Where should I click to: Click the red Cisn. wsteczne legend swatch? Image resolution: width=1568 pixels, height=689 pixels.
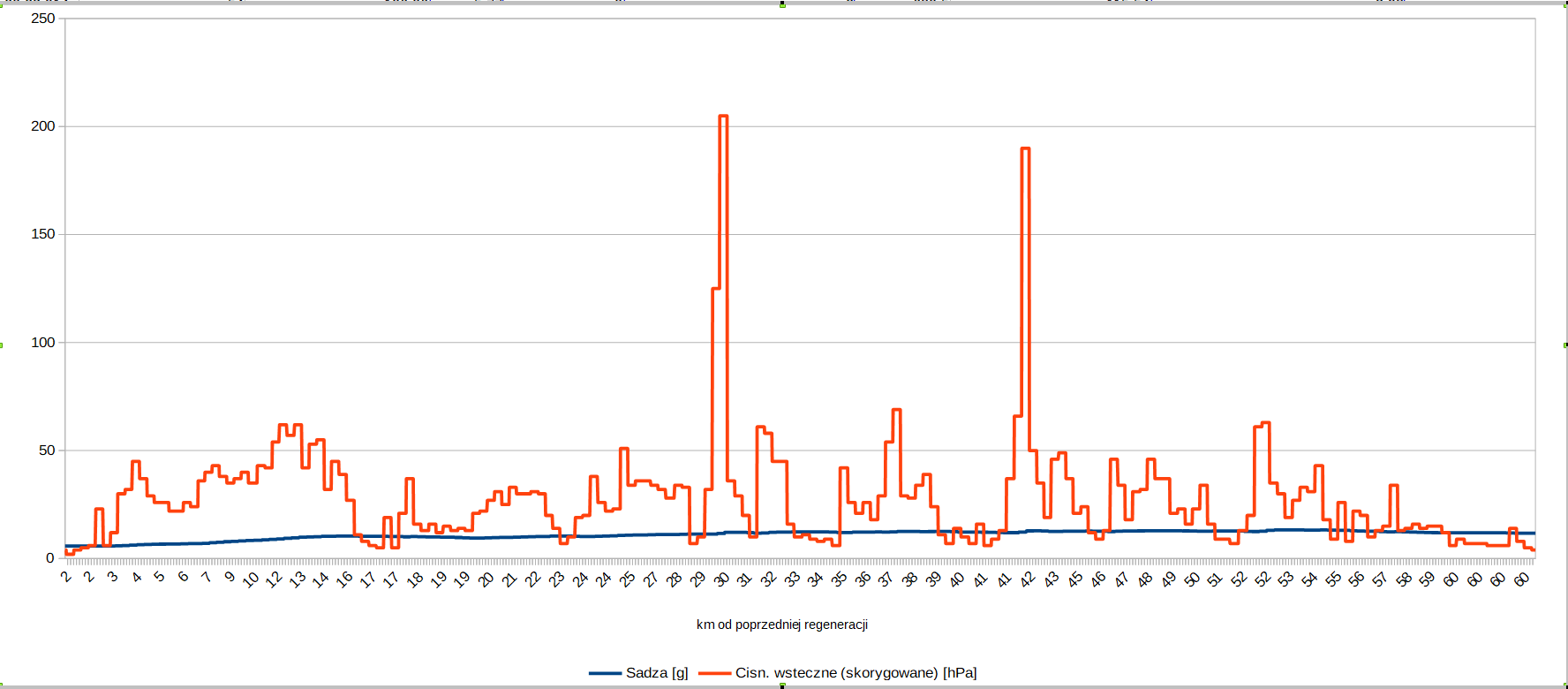pos(715,673)
